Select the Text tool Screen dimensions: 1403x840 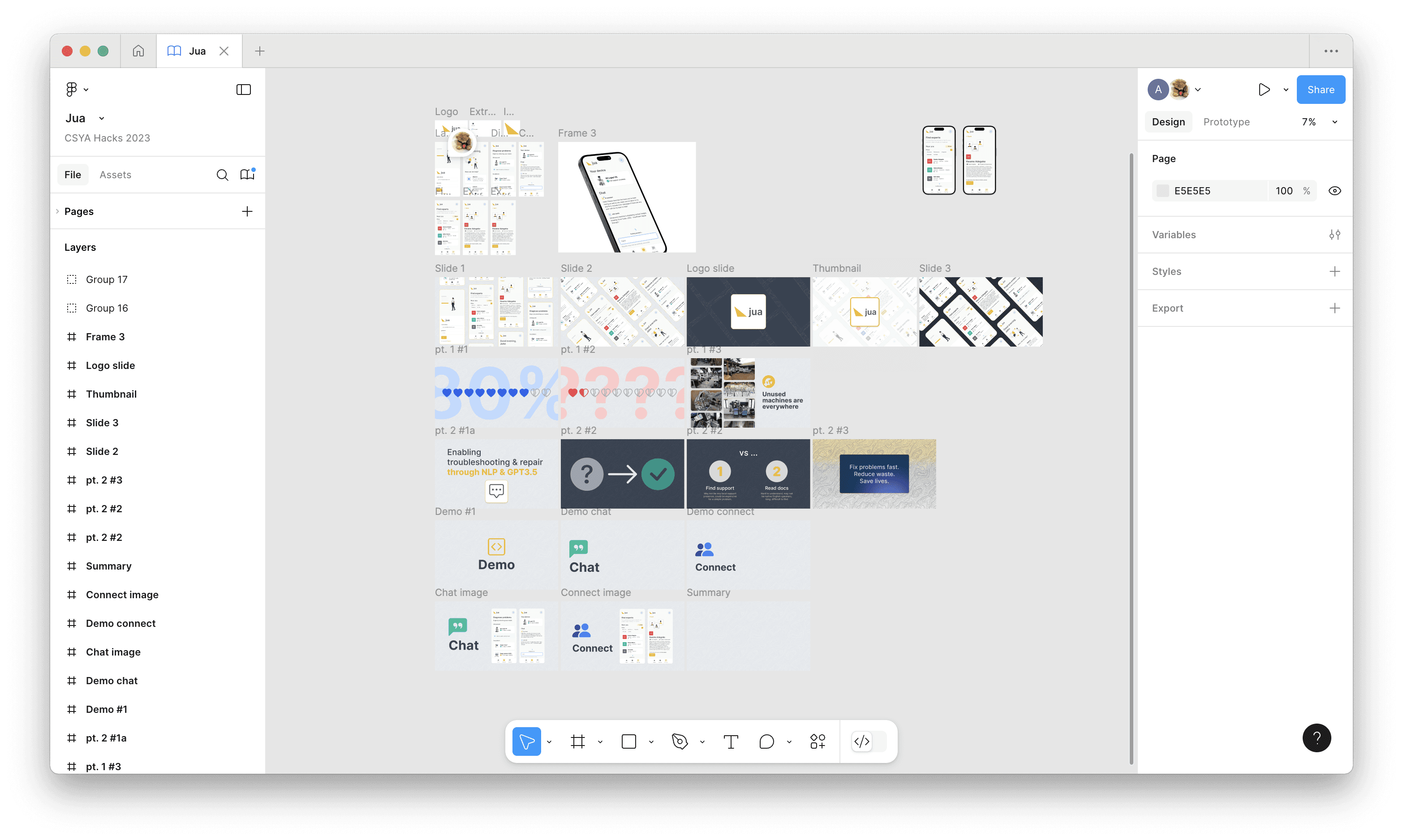pyautogui.click(x=730, y=741)
